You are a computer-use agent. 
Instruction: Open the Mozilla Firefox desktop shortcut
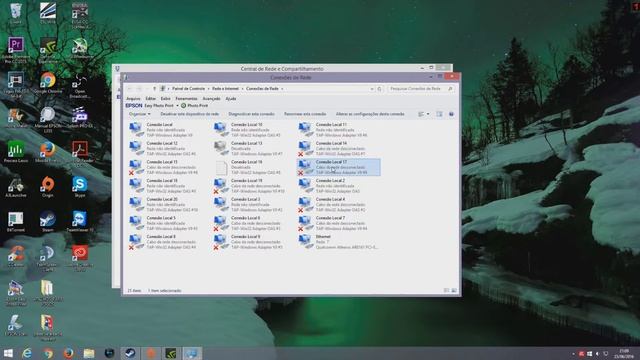click(x=48, y=152)
